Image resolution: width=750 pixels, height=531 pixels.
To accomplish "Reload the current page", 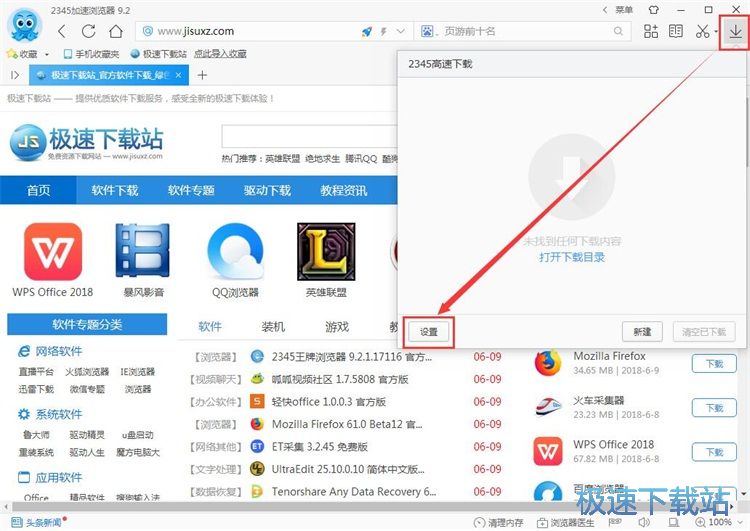I will click(x=88, y=32).
